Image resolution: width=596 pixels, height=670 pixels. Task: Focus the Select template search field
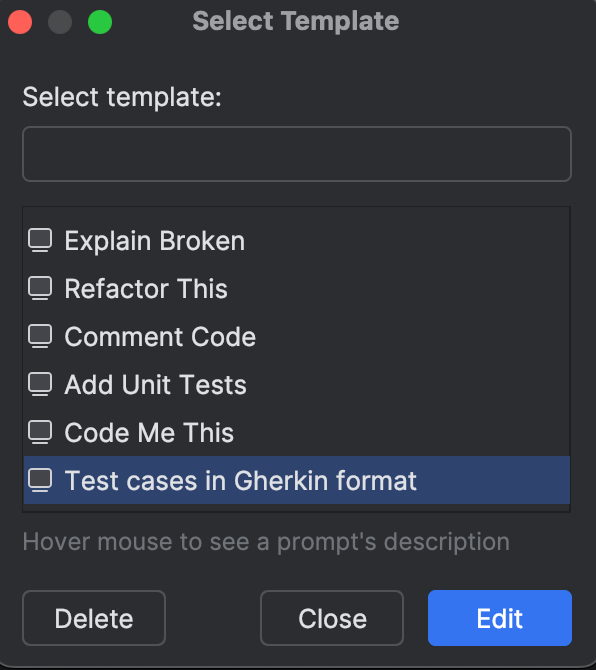pos(297,154)
